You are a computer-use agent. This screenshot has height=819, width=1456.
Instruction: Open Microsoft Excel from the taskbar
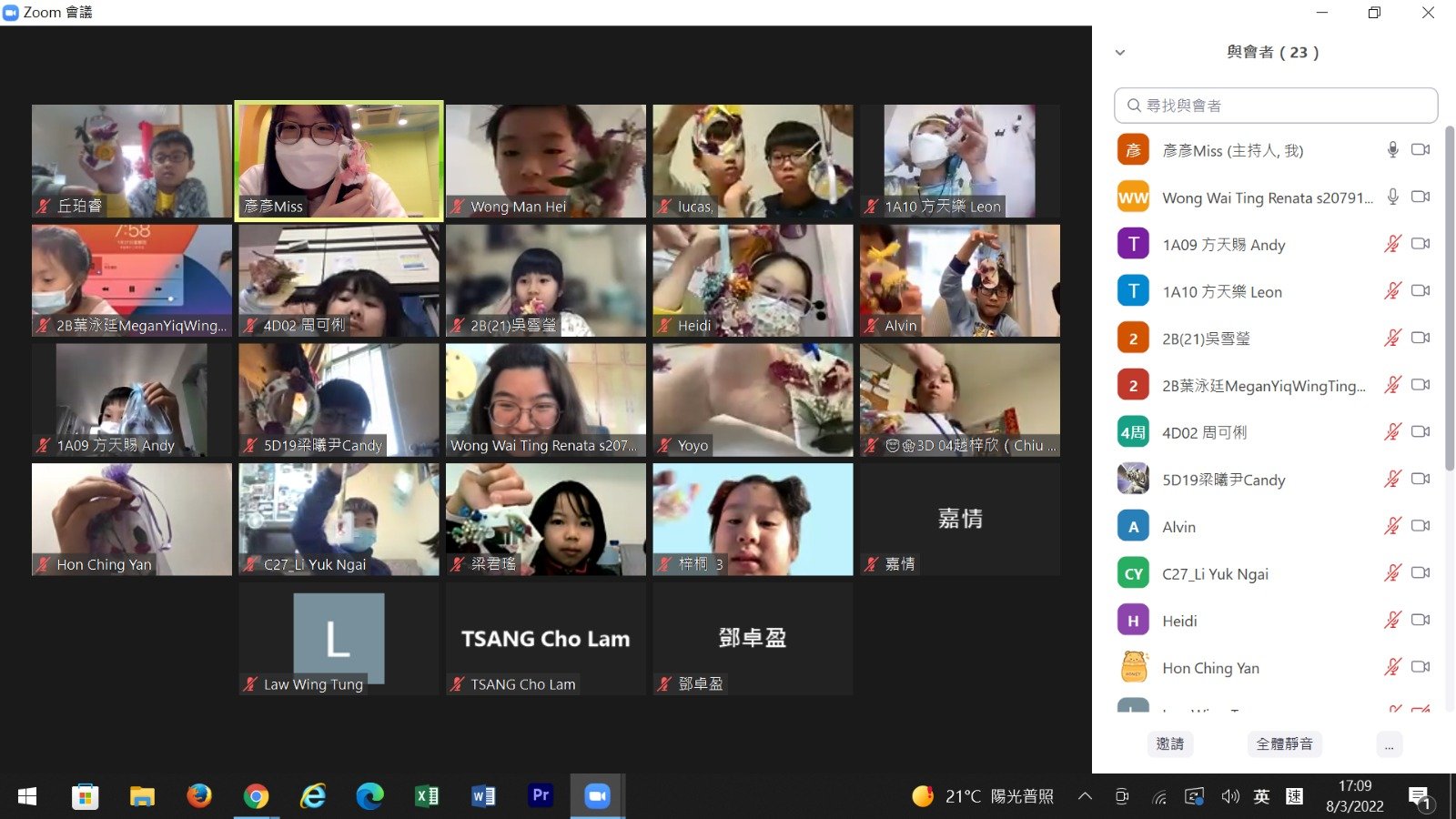point(427,796)
